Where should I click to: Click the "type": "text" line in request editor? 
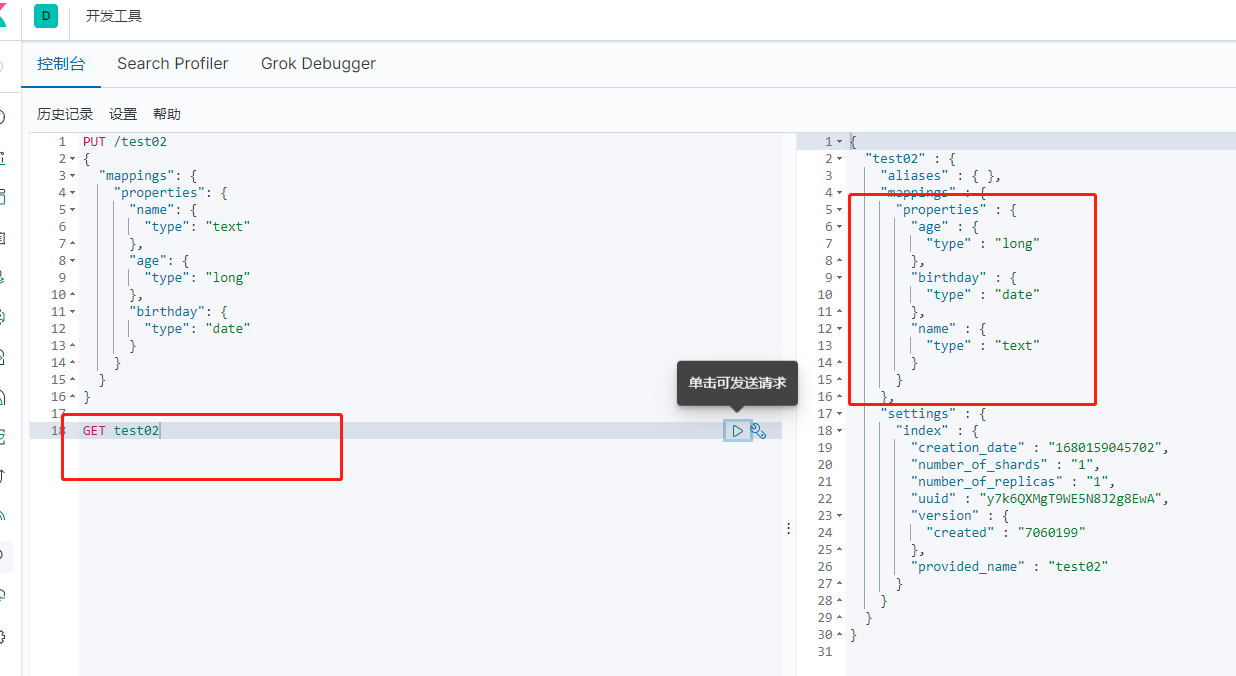click(x=197, y=227)
